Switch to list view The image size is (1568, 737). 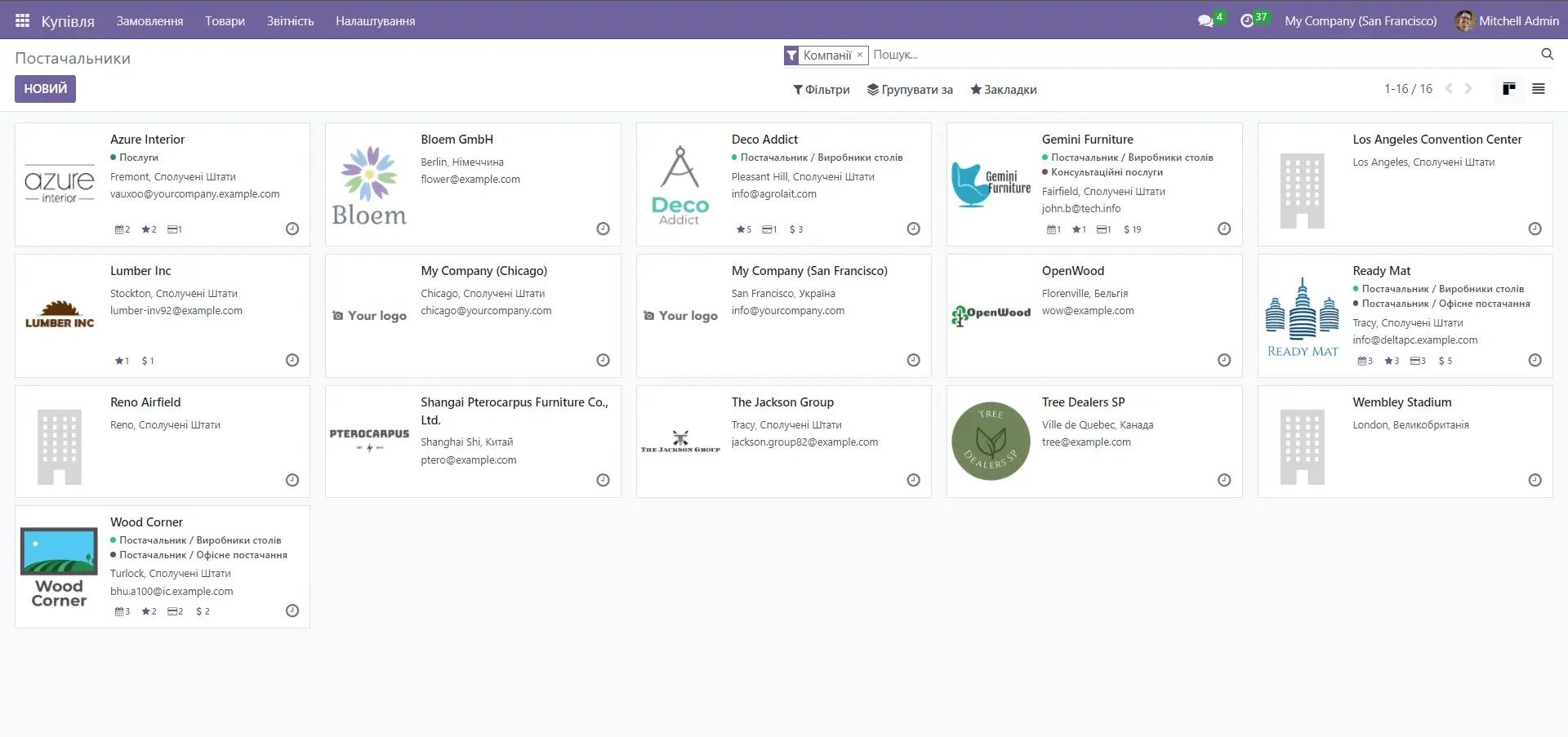1539,89
